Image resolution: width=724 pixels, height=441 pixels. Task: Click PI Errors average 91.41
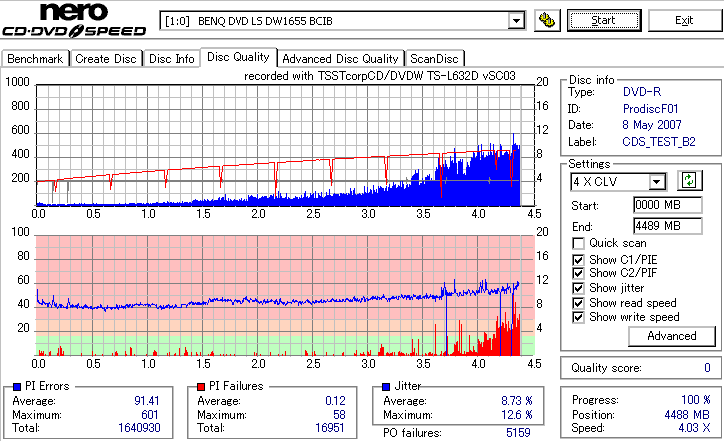point(146,401)
